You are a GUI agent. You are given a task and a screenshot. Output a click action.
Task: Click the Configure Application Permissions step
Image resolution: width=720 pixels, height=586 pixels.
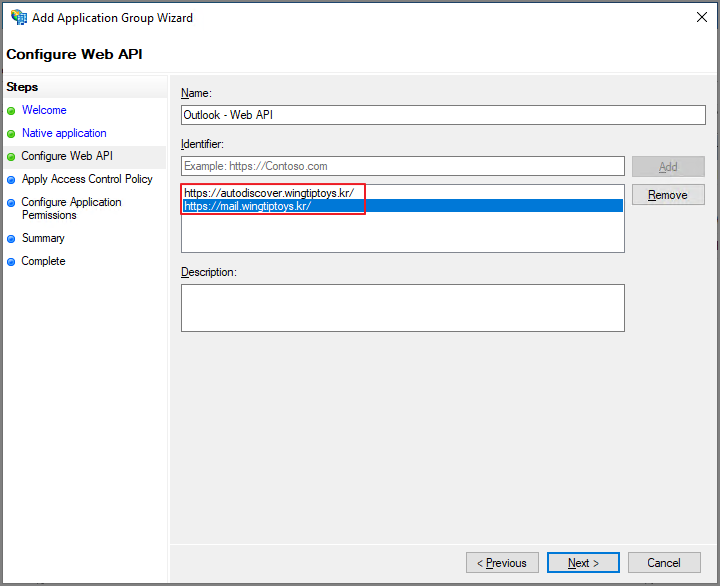tap(72, 208)
